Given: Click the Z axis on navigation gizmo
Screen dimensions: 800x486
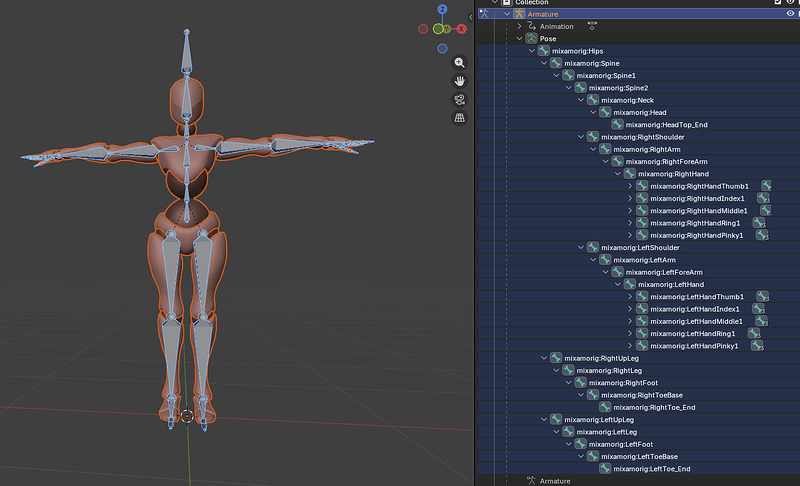Looking at the screenshot, I should [x=442, y=9].
